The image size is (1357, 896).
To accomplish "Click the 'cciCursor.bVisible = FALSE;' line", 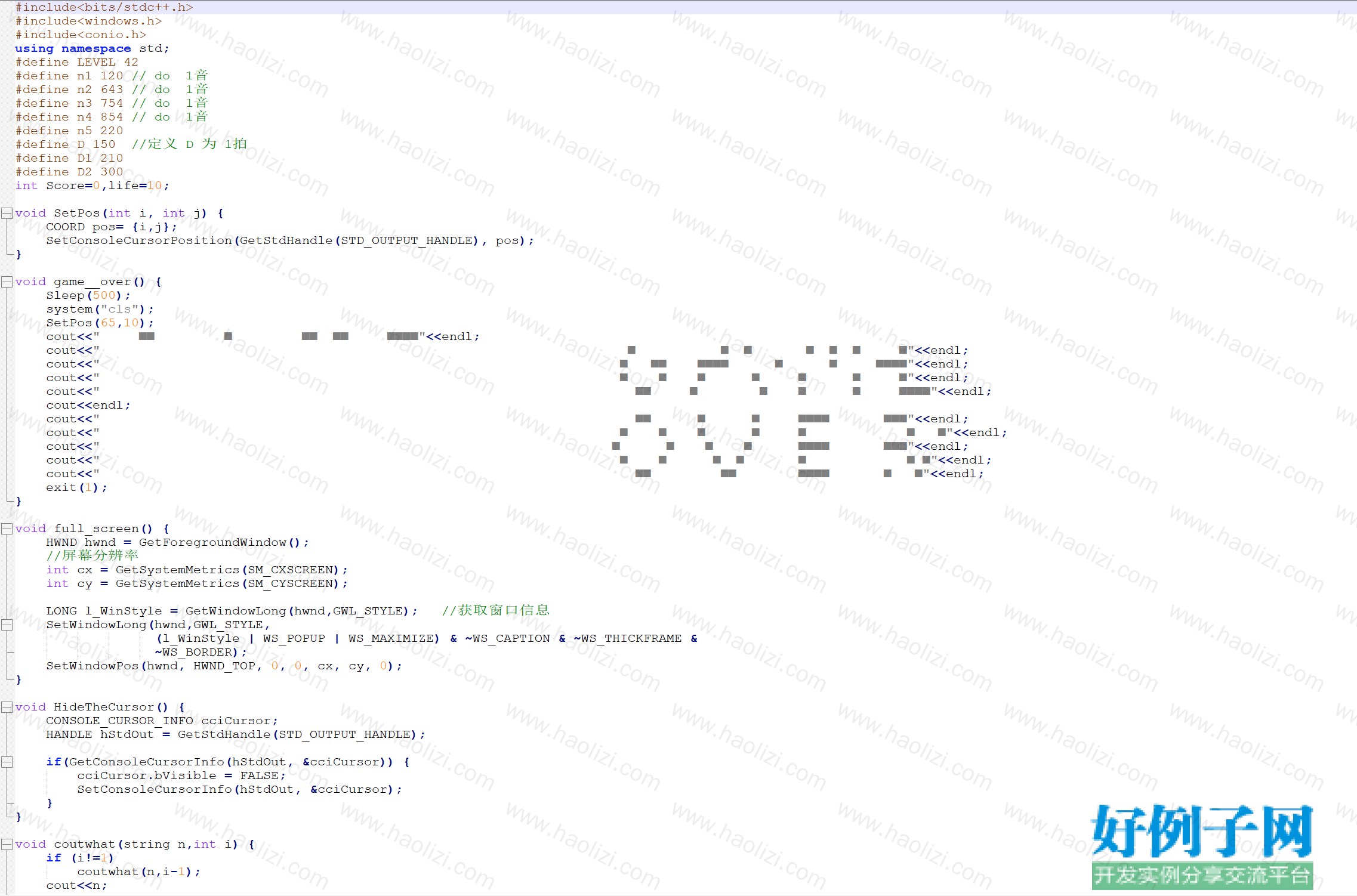I will 181,775.
